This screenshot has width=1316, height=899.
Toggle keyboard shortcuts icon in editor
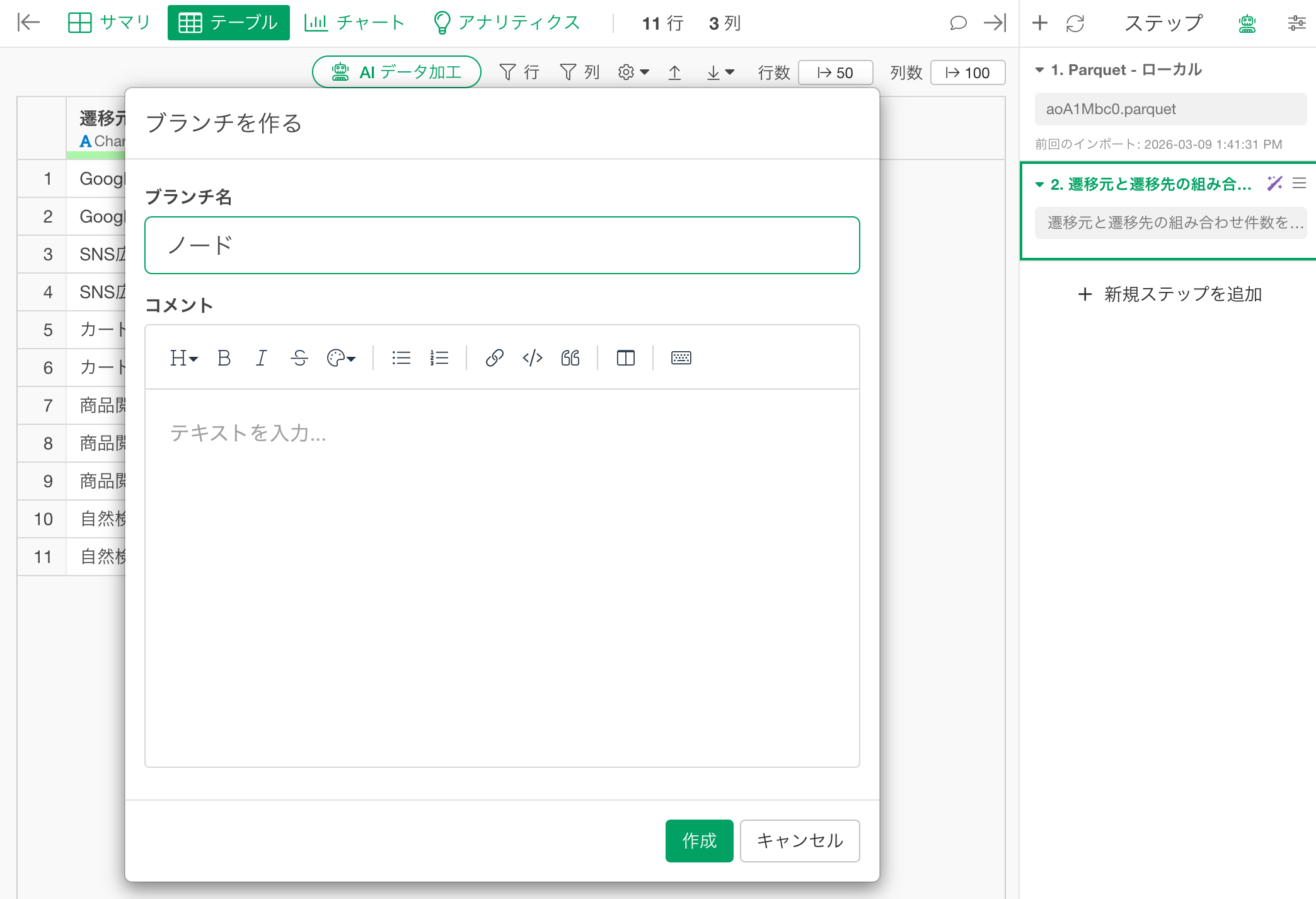(681, 358)
